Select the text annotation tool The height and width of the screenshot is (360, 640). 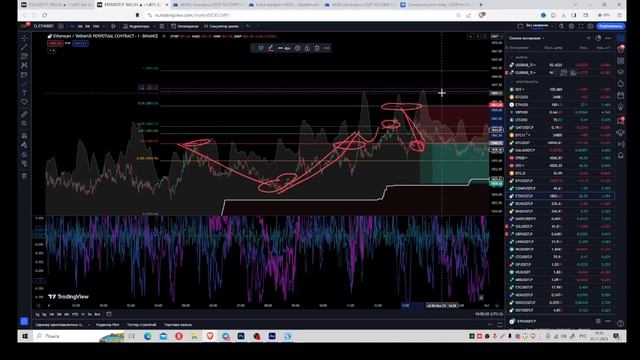pos(24,93)
